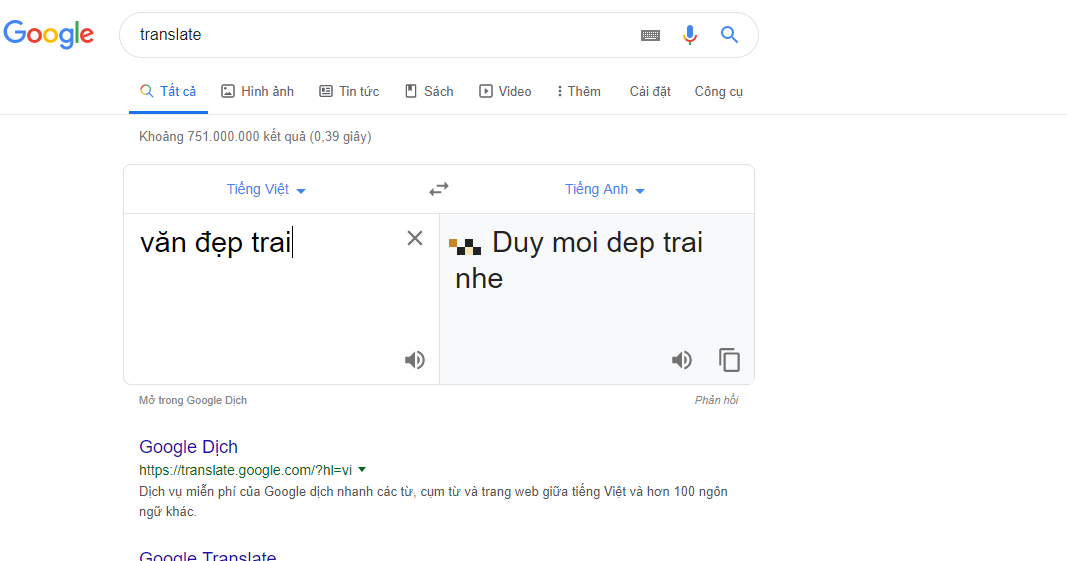Open Công cụ search tools

pos(719,91)
